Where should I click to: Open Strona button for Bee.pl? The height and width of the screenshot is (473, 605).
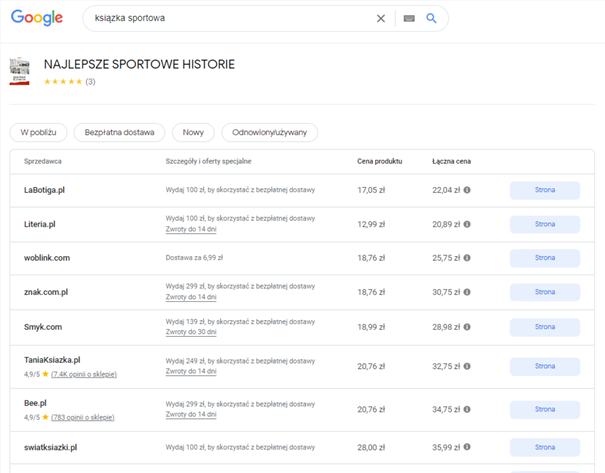[545, 410]
